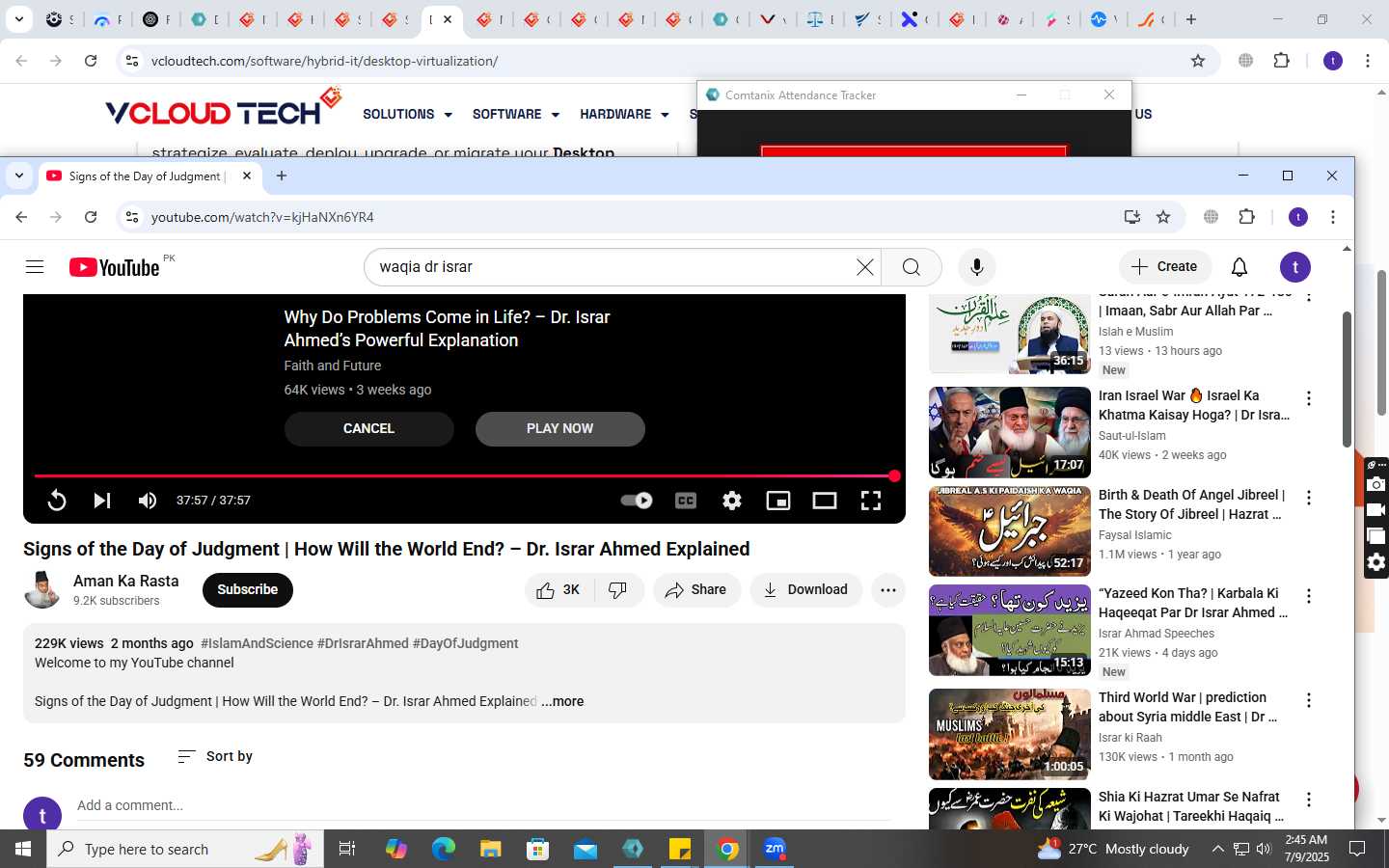Expand the description with ...more
Image resolution: width=1389 pixels, height=868 pixels.
coord(562,701)
